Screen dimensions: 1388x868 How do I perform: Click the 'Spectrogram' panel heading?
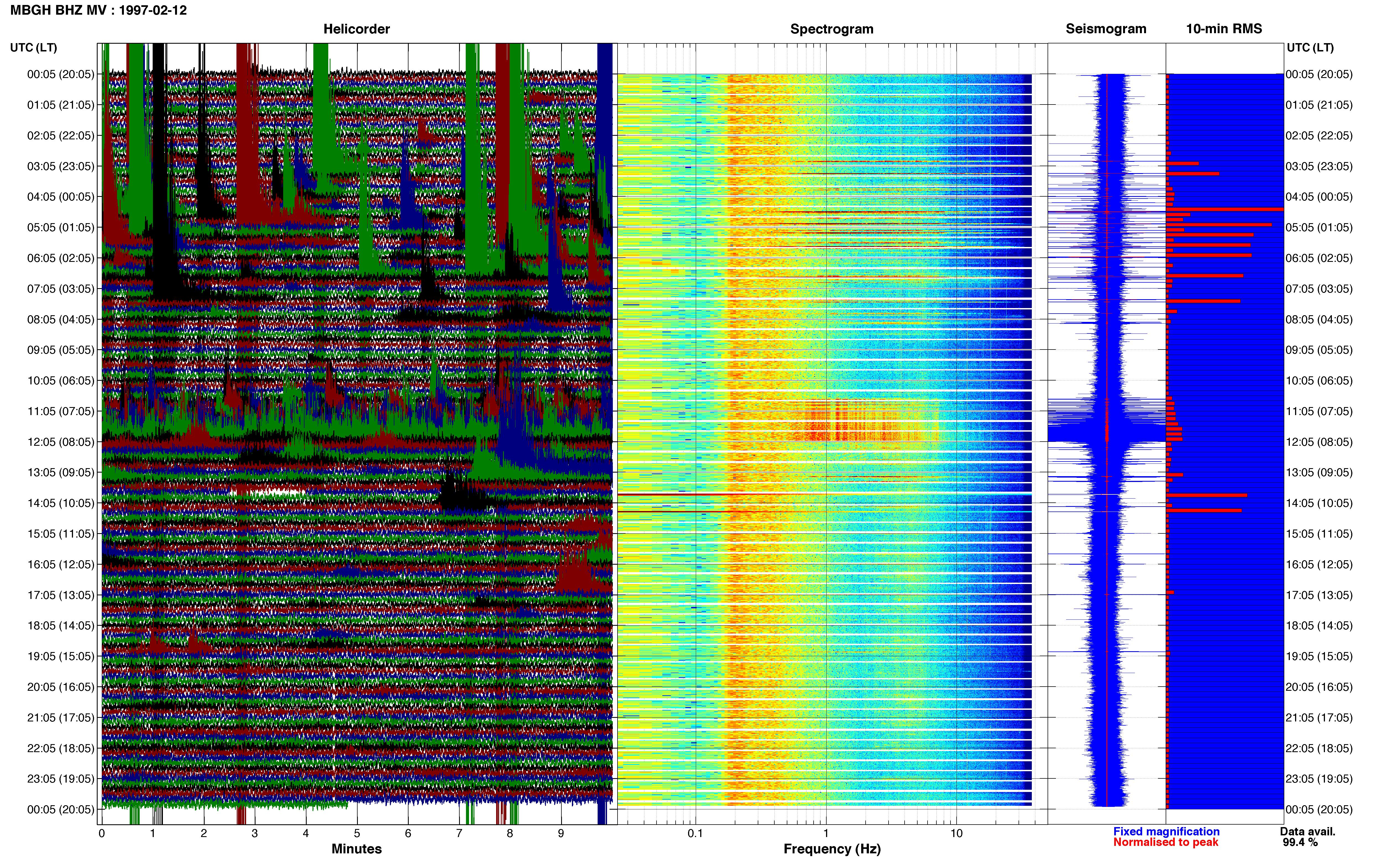tap(832, 29)
